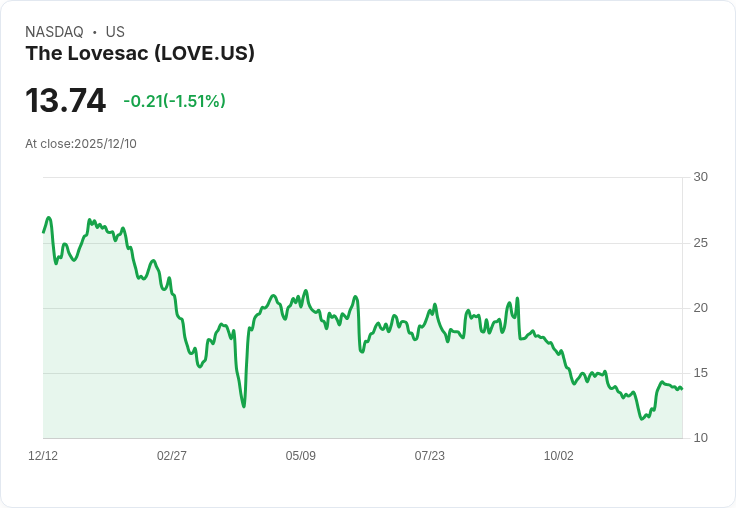
Task: Click the -0.21(-1.51%) price change
Action: 174,101
